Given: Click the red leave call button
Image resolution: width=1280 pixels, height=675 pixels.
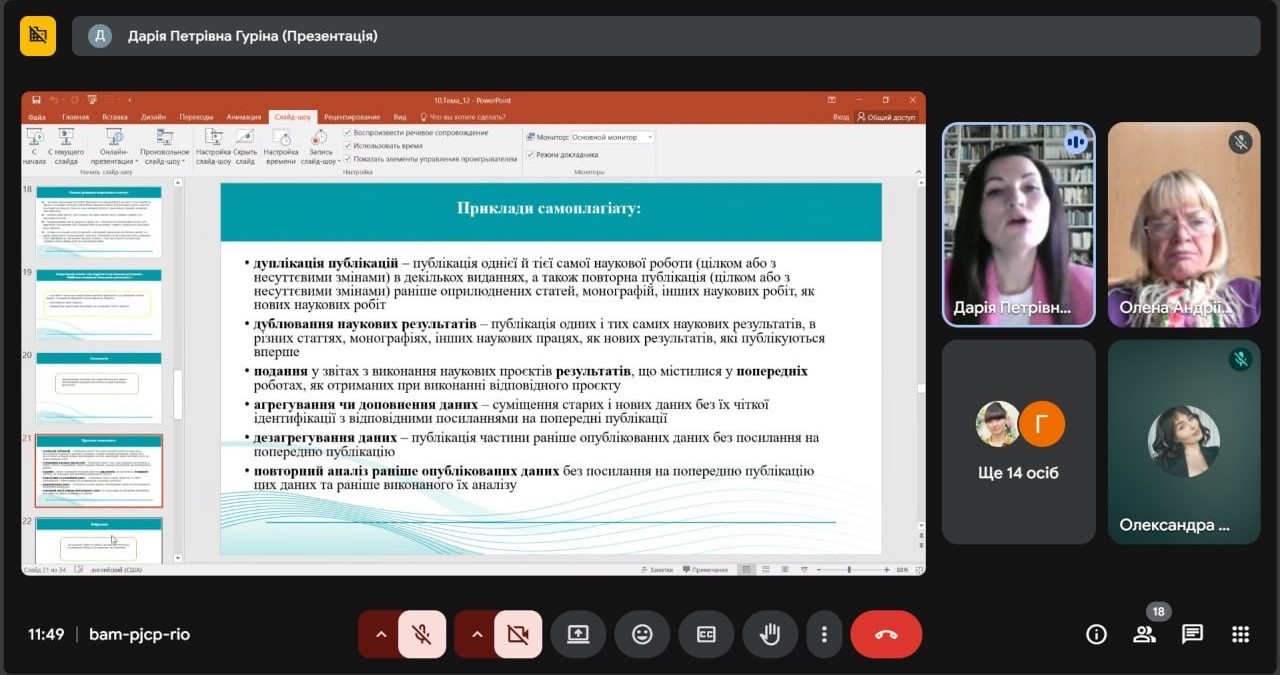Looking at the screenshot, I should pyautogui.click(x=885, y=634).
